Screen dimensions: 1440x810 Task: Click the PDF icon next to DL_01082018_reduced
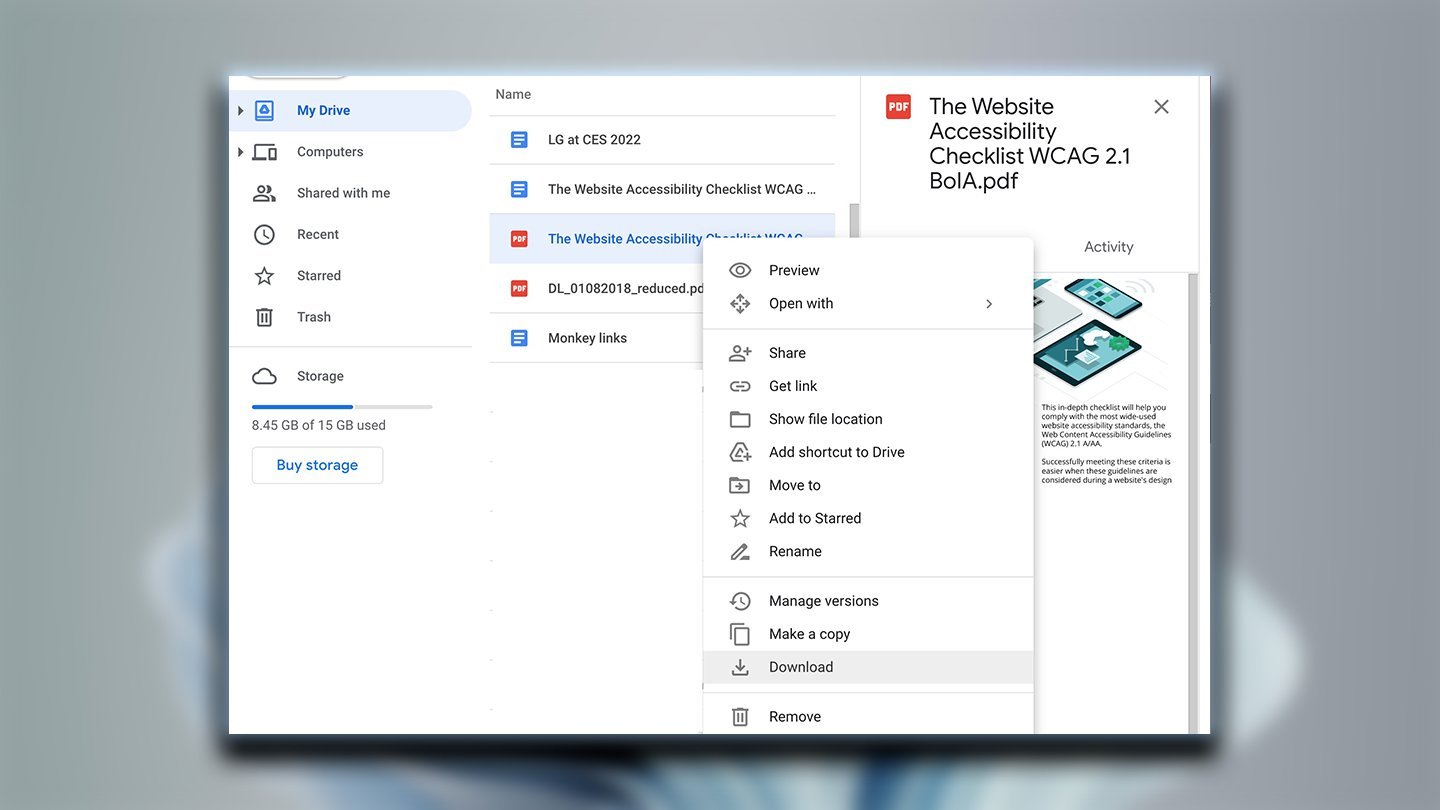coord(519,288)
